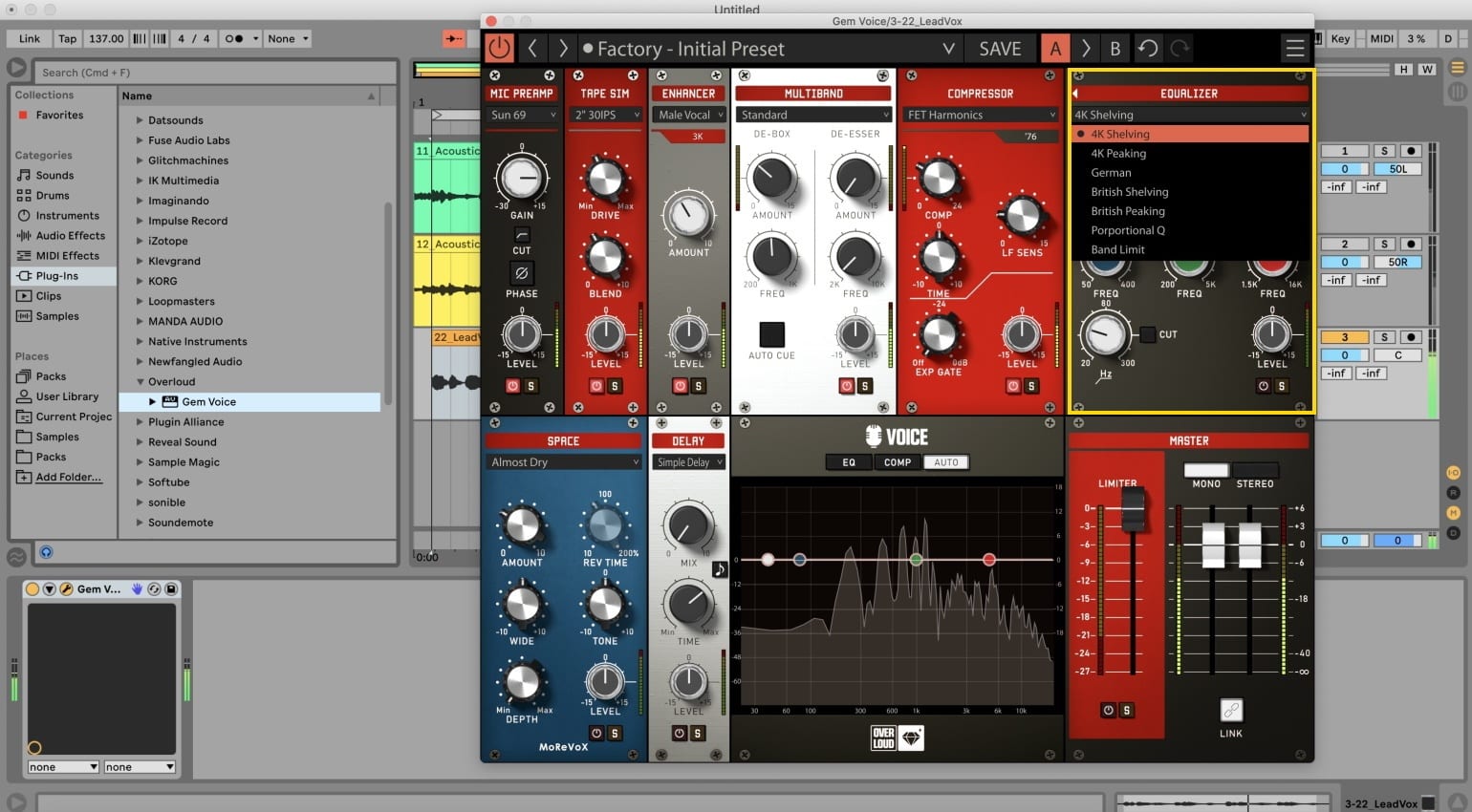Image resolution: width=1472 pixels, height=812 pixels.
Task: Undo the last plugin change
Action: coord(1148,48)
